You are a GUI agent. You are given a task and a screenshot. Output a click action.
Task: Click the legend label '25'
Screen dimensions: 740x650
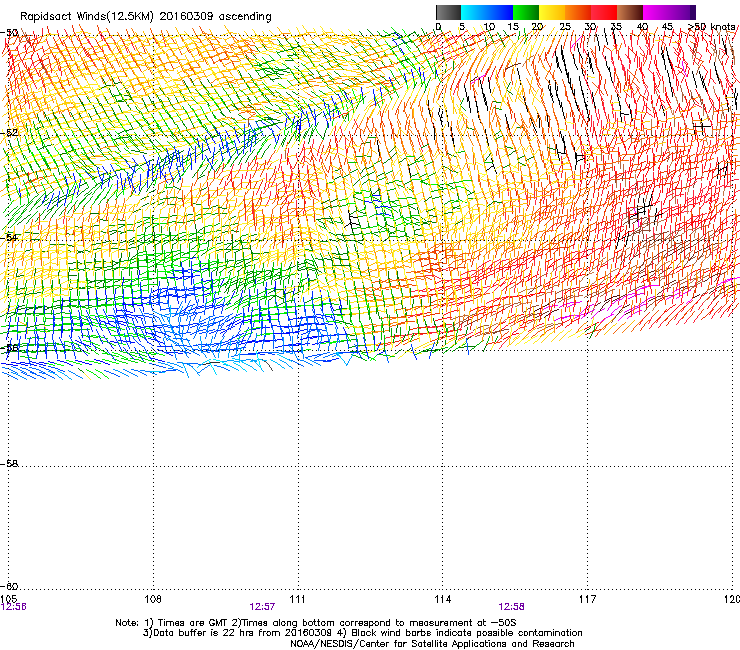tap(565, 26)
